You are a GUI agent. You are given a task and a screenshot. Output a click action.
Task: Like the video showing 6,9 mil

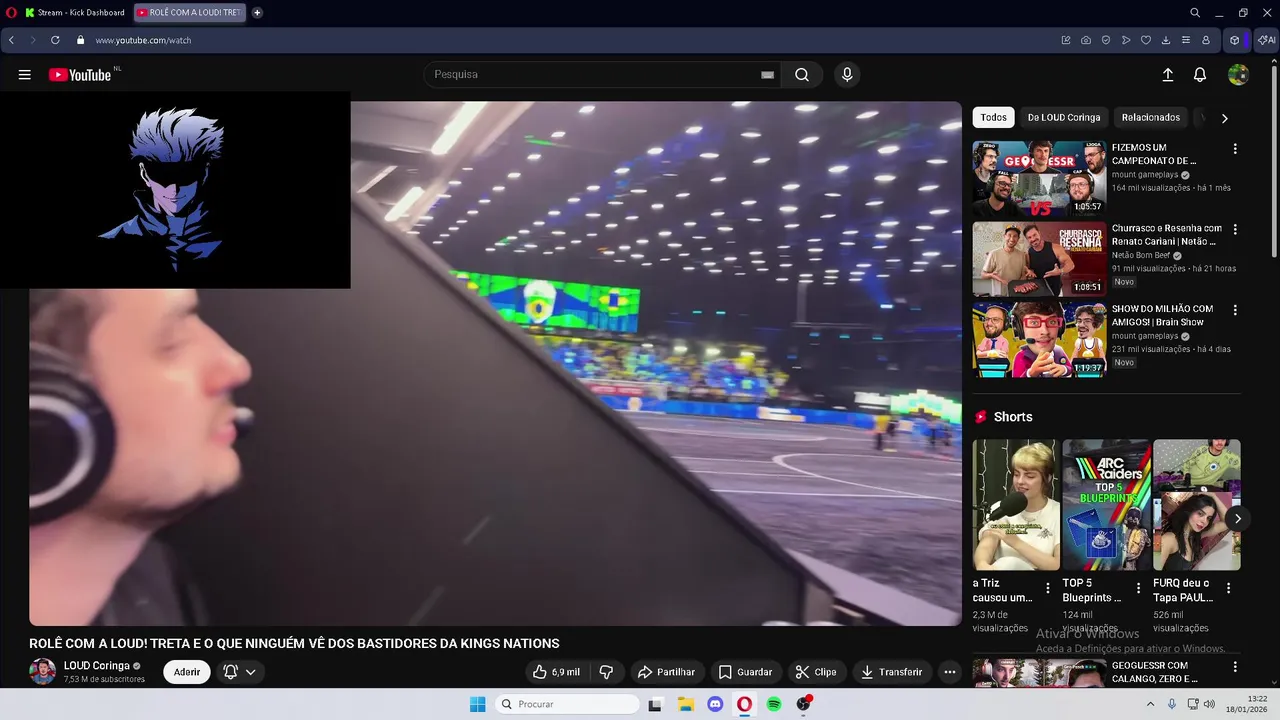point(556,672)
